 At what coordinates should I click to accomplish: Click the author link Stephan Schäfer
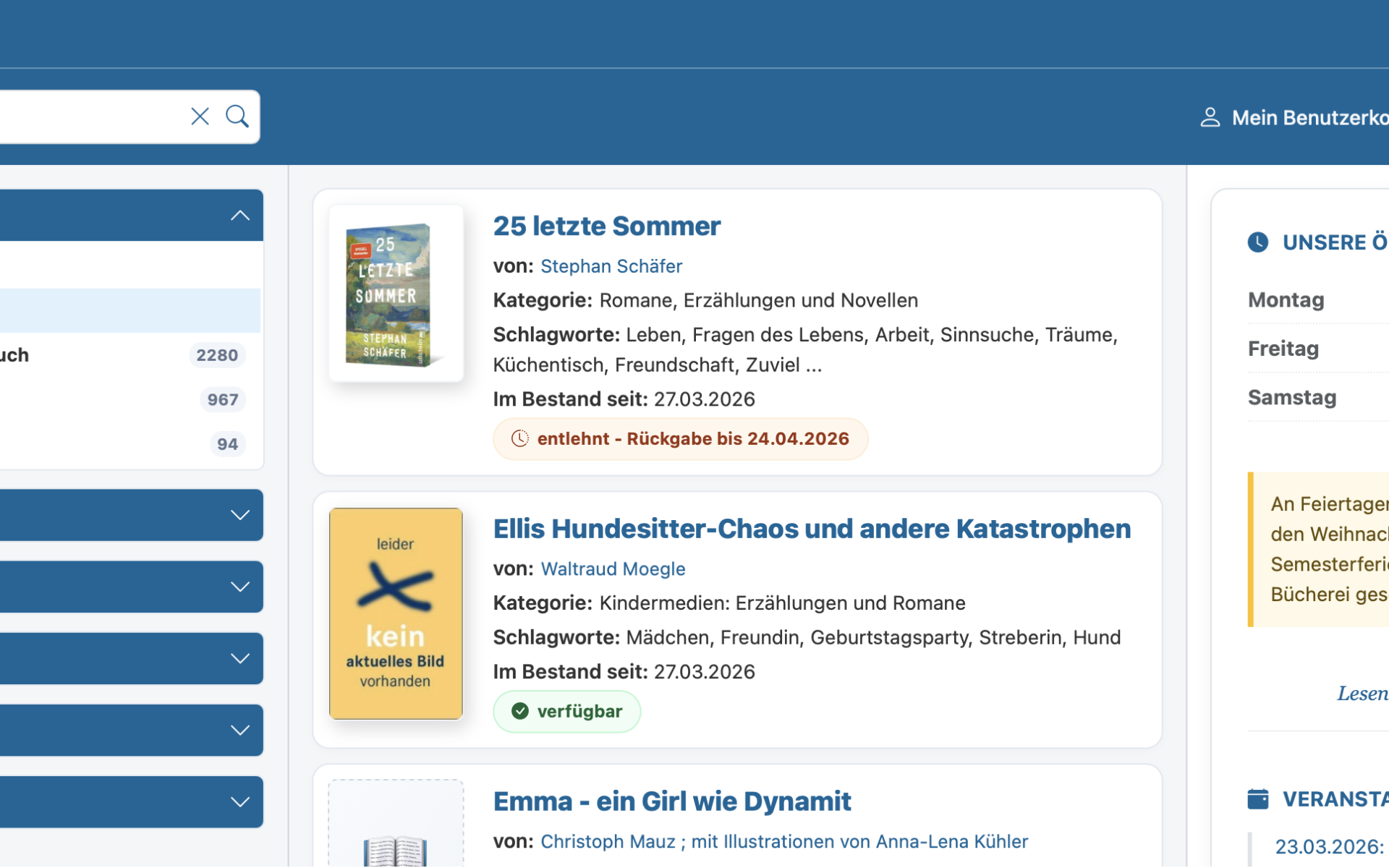[611, 266]
